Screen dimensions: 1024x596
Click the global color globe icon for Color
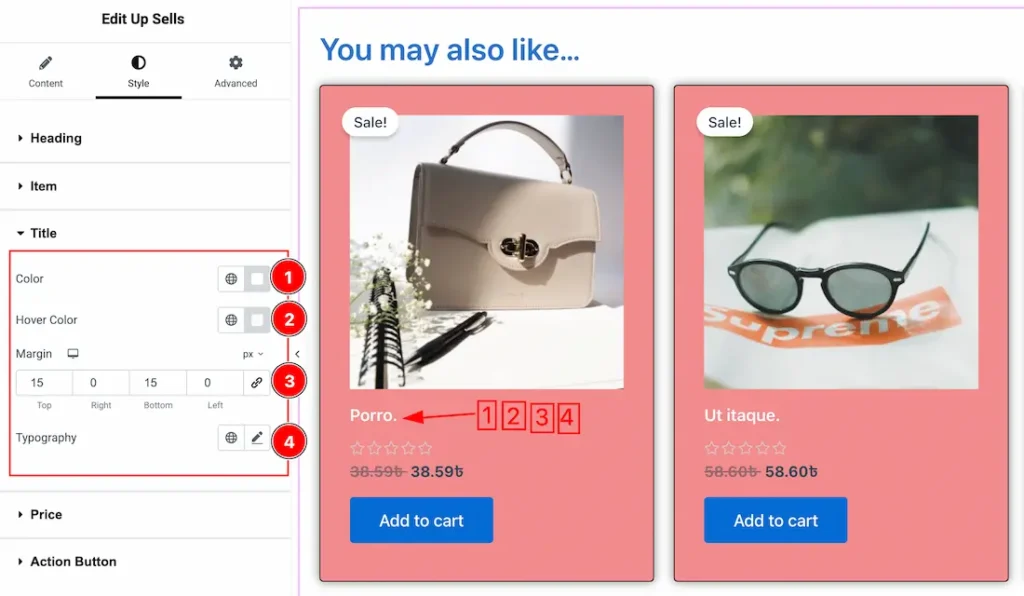point(231,279)
